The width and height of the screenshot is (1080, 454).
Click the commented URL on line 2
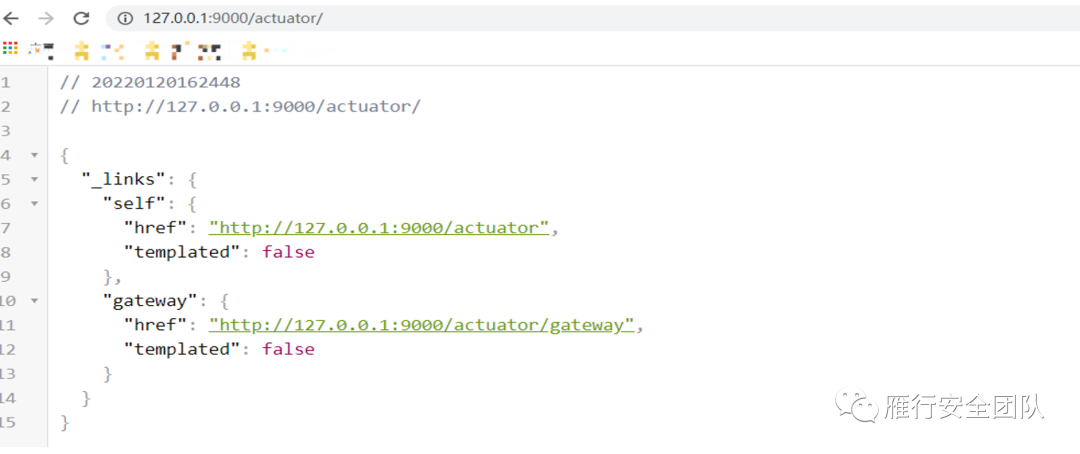pyautogui.click(x=255, y=106)
